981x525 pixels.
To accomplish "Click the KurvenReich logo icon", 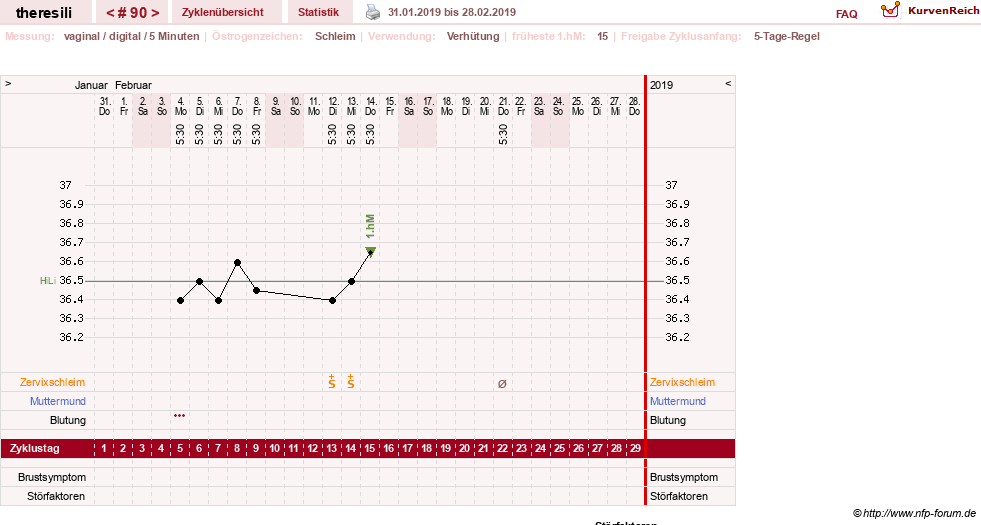I will pos(890,10).
